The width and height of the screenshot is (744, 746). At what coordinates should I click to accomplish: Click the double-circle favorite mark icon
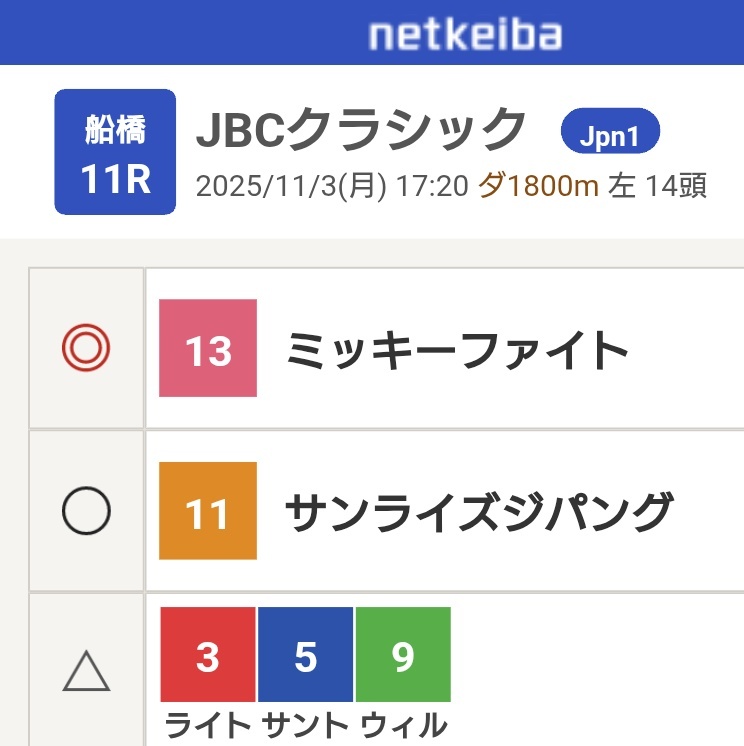86,348
